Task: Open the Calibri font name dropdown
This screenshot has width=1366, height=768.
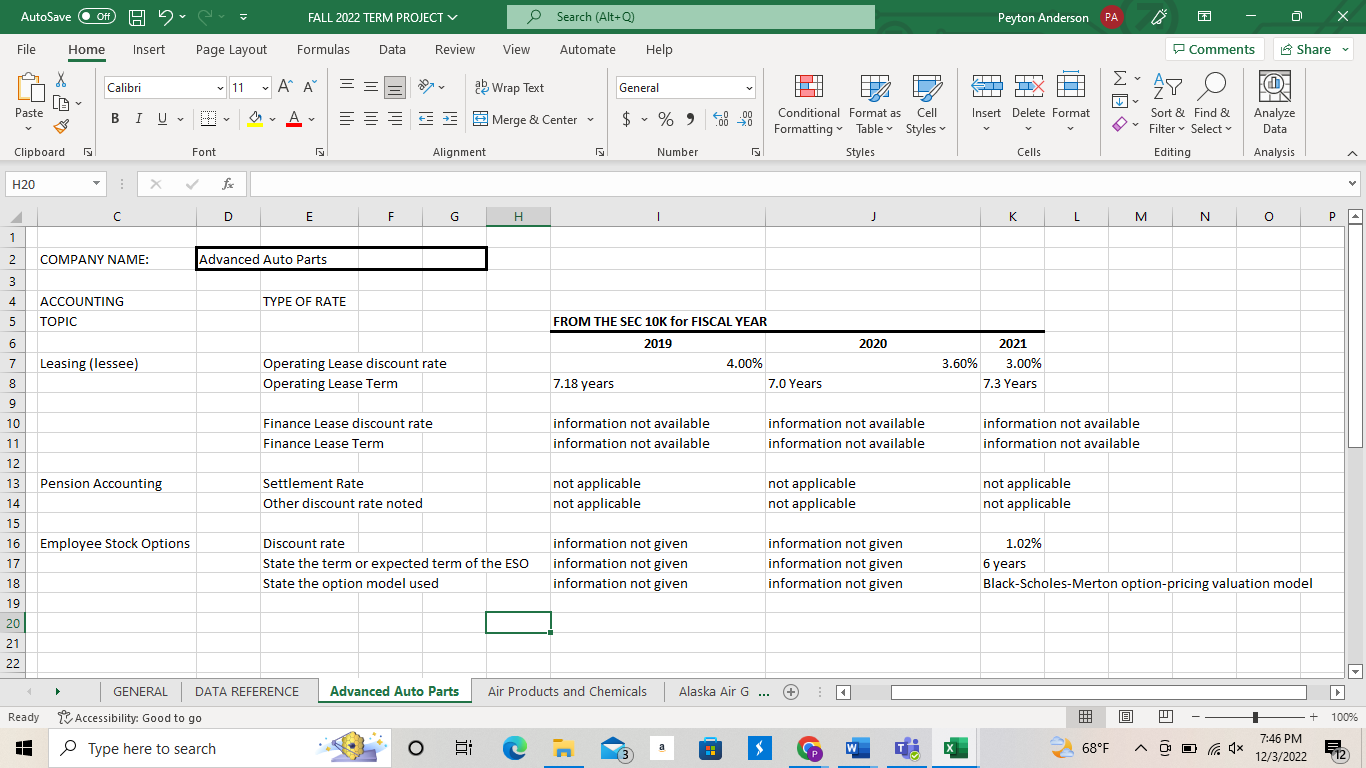Action: [219, 88]
